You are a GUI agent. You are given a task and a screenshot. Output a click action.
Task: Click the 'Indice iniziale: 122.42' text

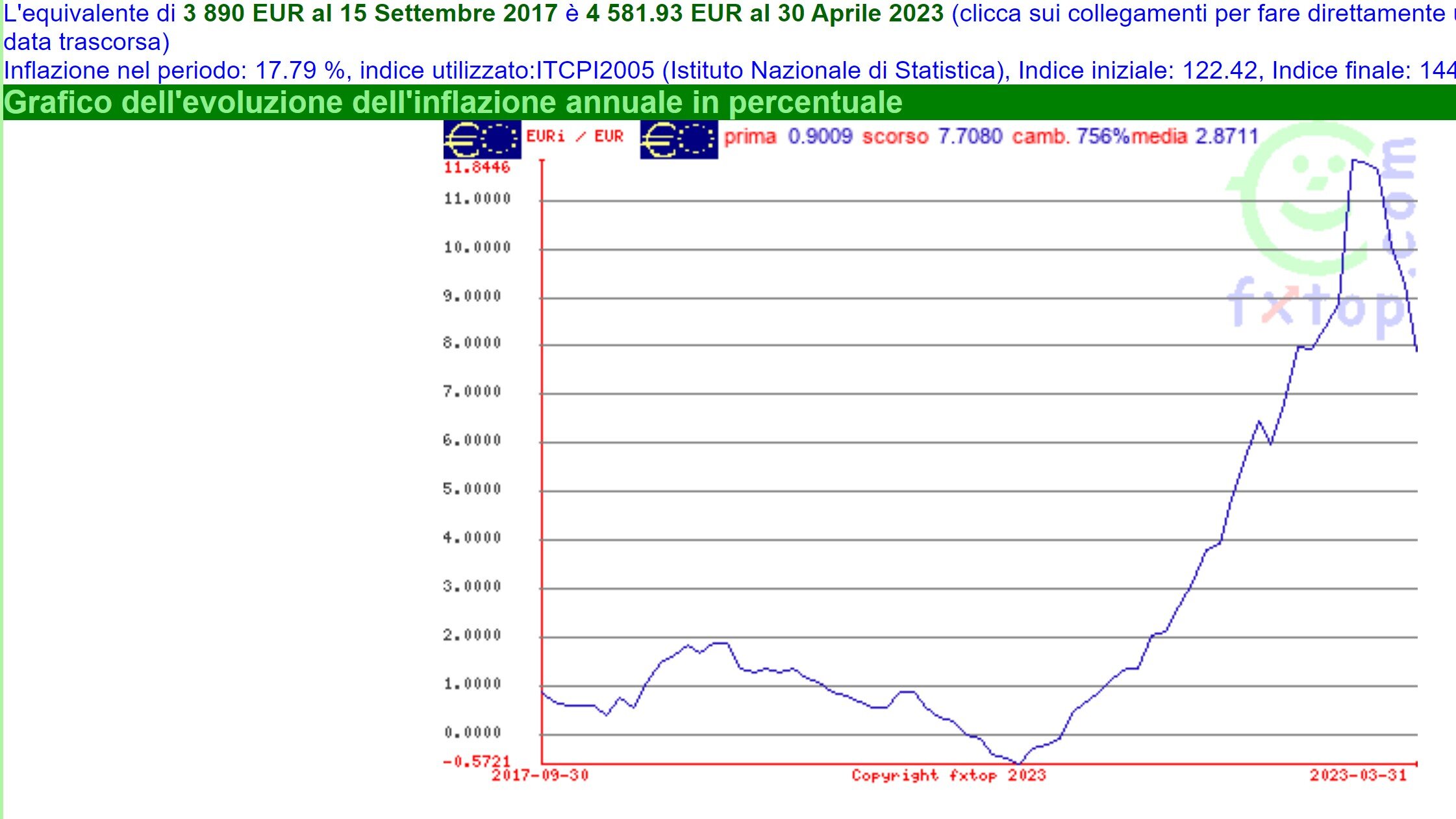point(1138,70)
